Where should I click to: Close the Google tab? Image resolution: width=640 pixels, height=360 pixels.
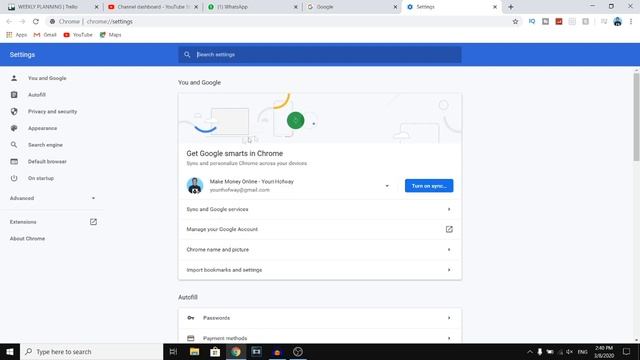(395, 7)
